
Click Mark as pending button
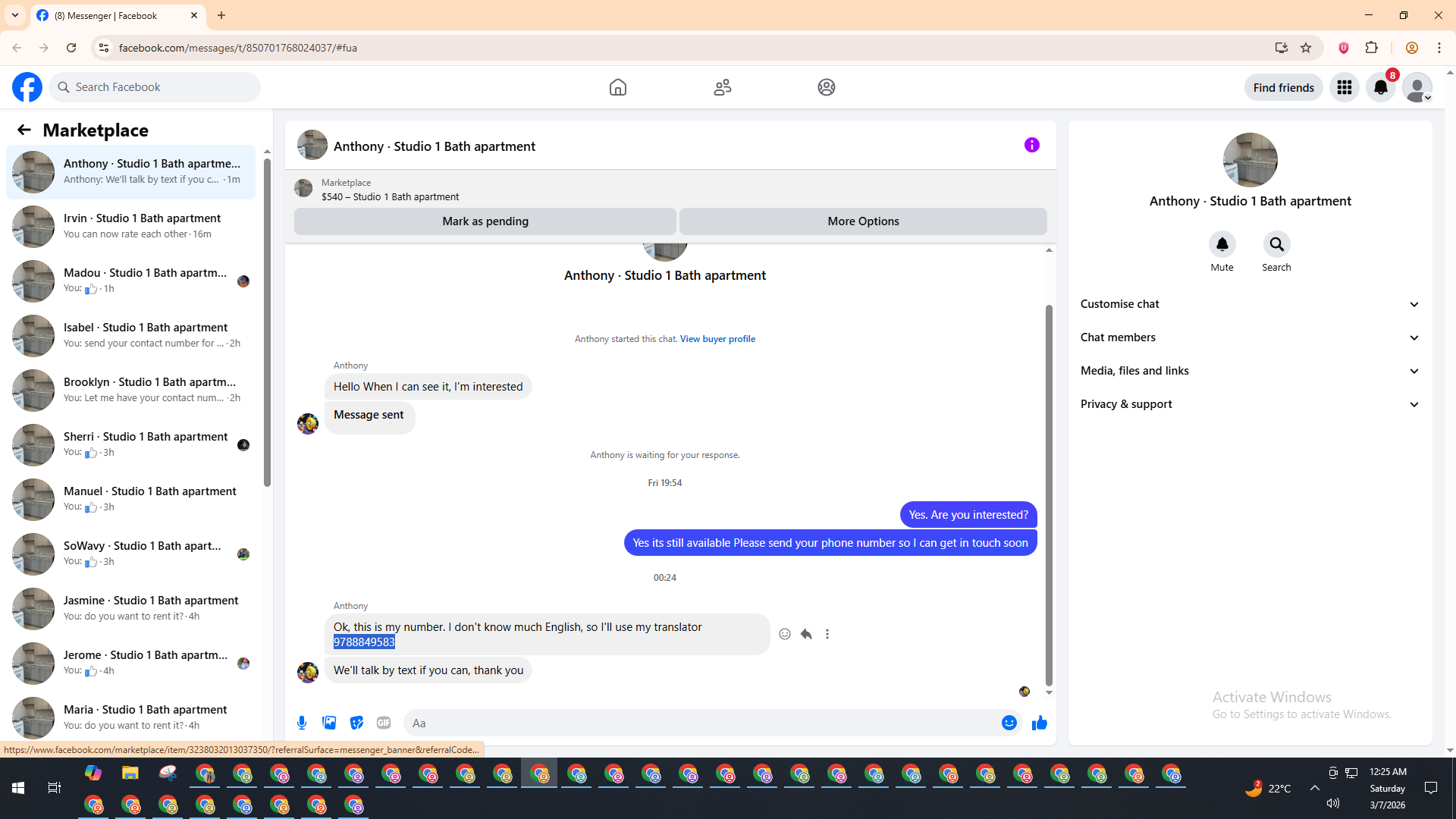pos(485,221)
